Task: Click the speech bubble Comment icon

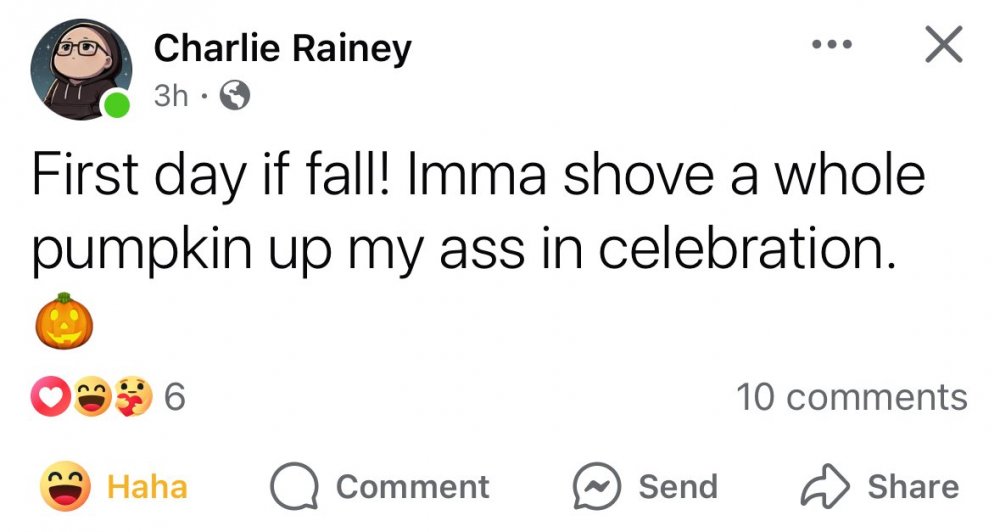Action: (x=294, y=487)
